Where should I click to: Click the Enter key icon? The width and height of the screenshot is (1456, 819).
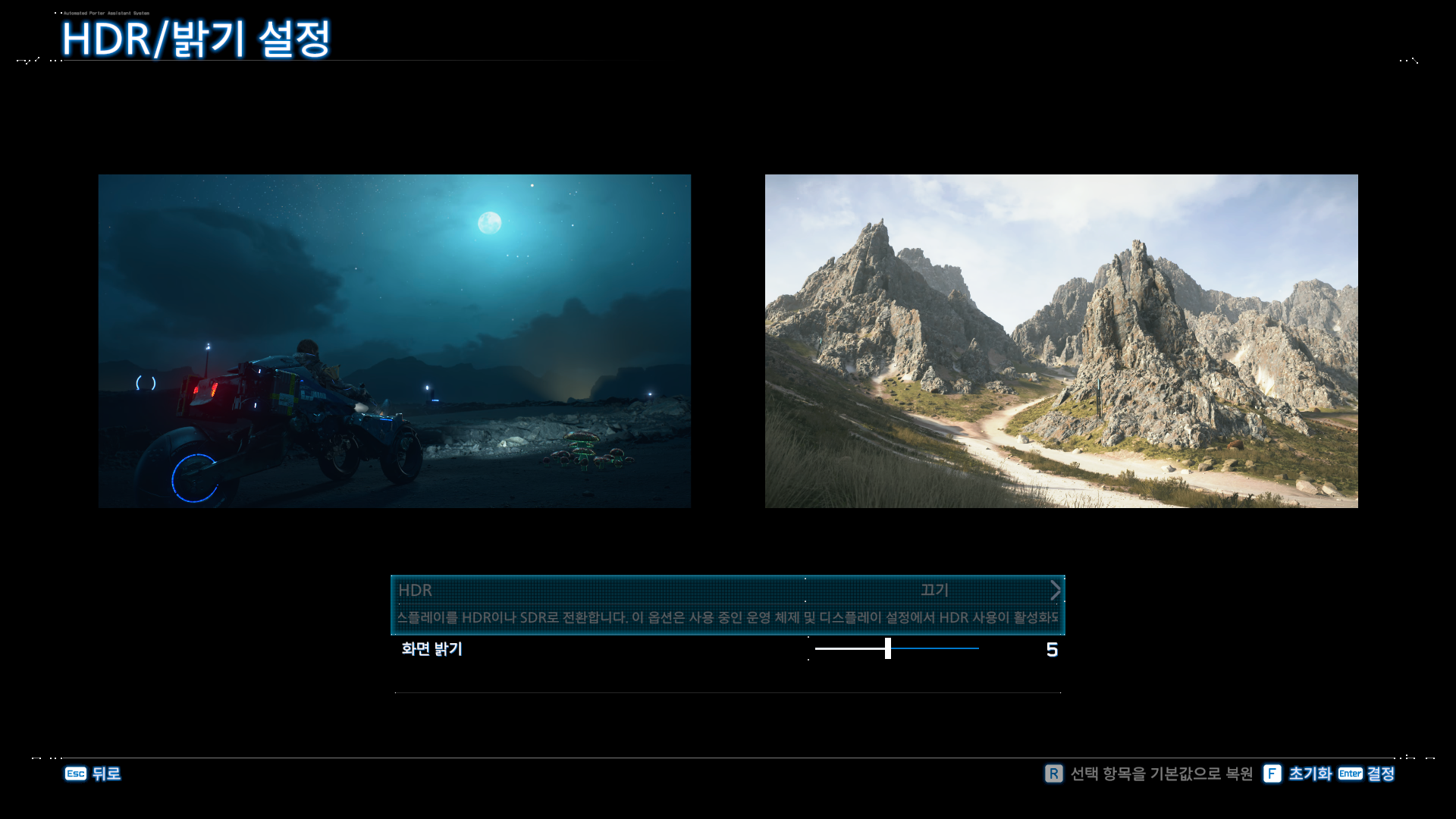(1350, 773)
